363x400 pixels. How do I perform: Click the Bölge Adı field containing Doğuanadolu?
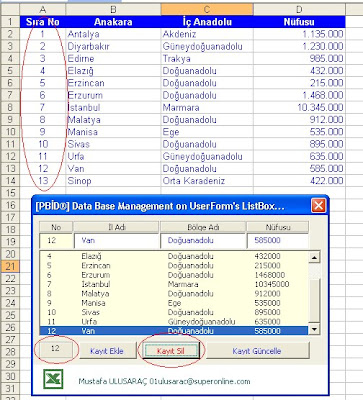tap(203, 241)
